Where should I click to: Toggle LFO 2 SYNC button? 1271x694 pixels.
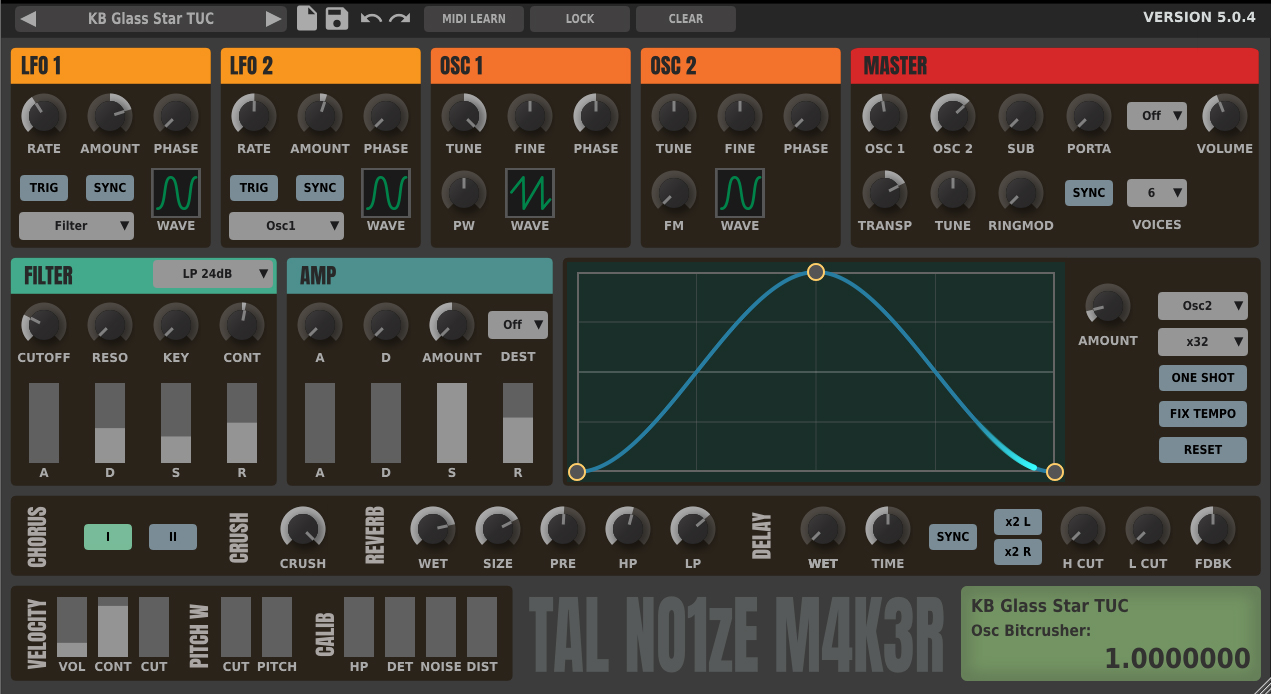coord(320,188)
